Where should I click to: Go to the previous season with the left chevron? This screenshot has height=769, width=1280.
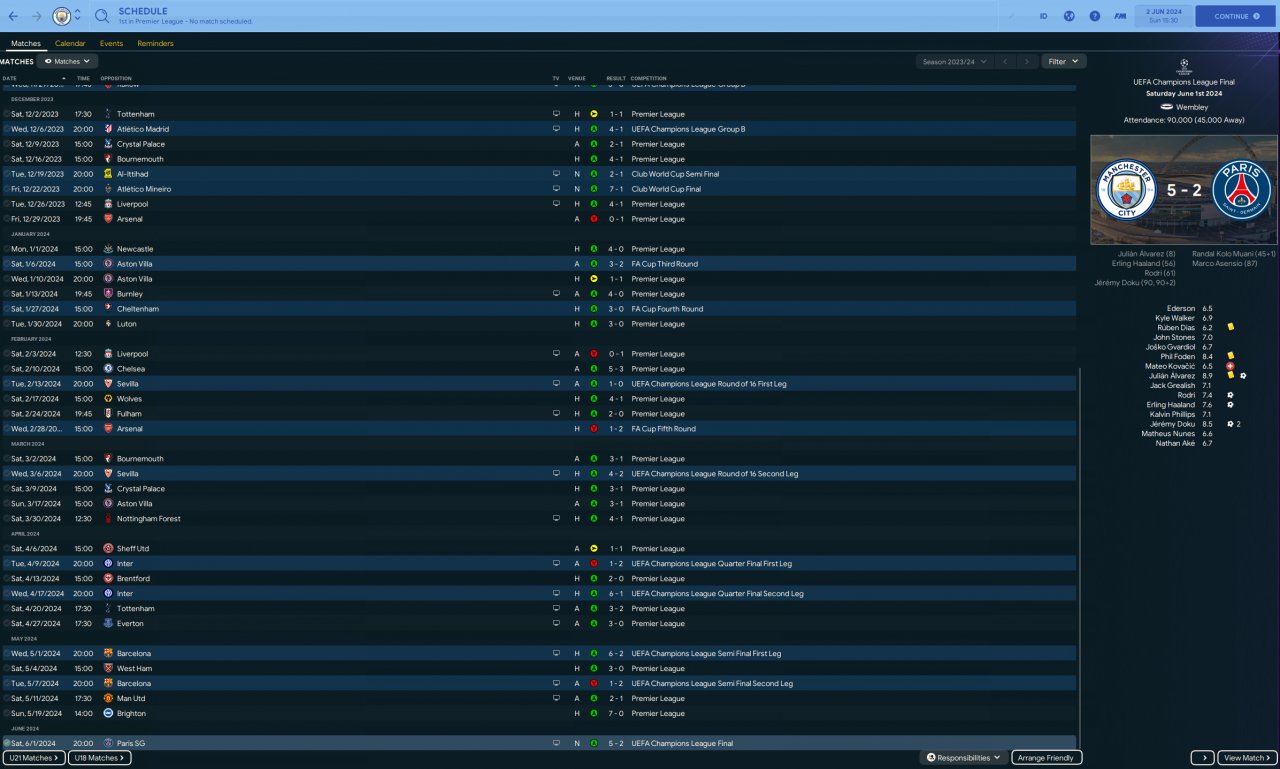pyautogui.click(x=1005, y=62)
